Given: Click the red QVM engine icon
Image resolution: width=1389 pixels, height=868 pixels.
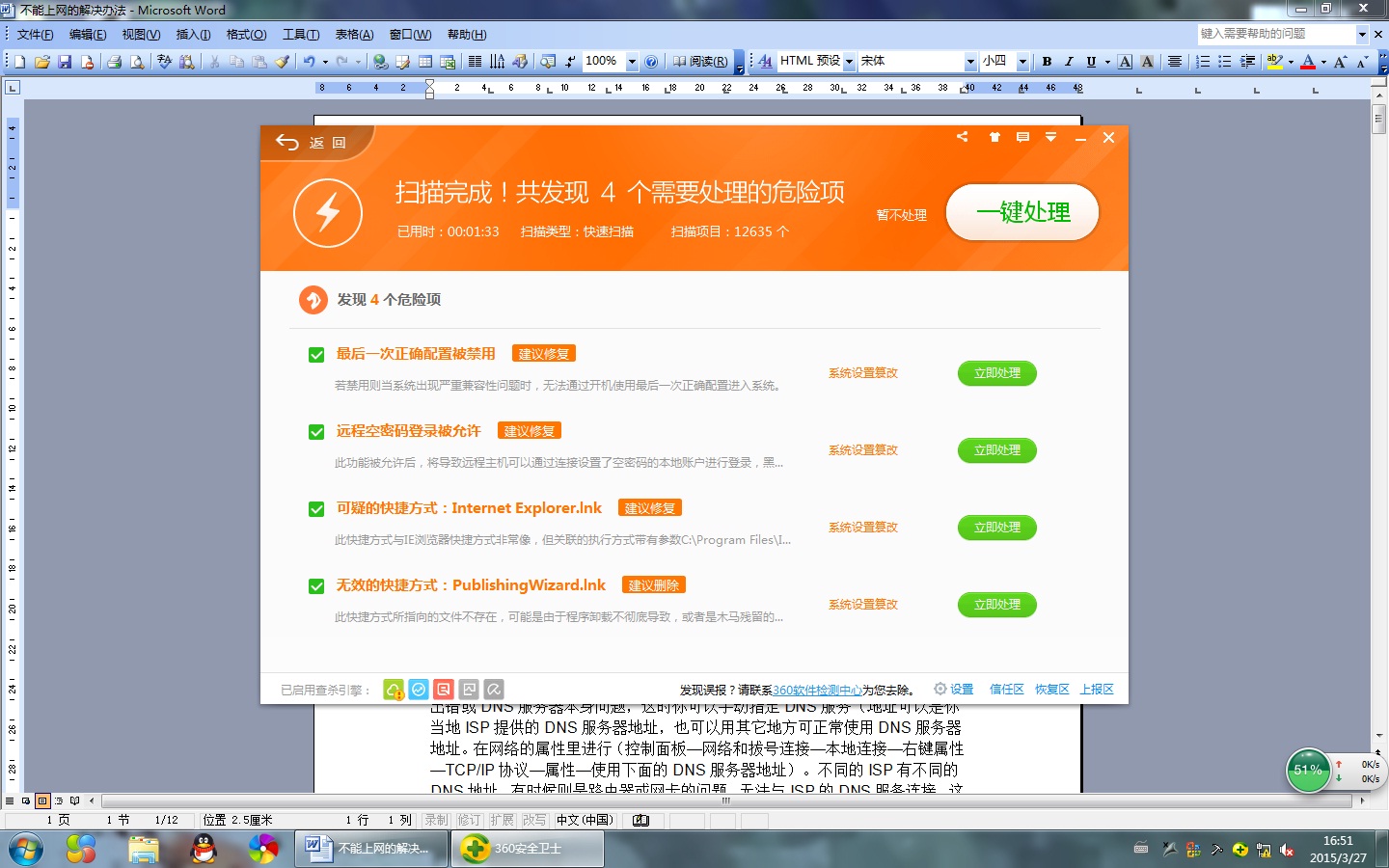Looking at the screenshot, I should 444,690.
